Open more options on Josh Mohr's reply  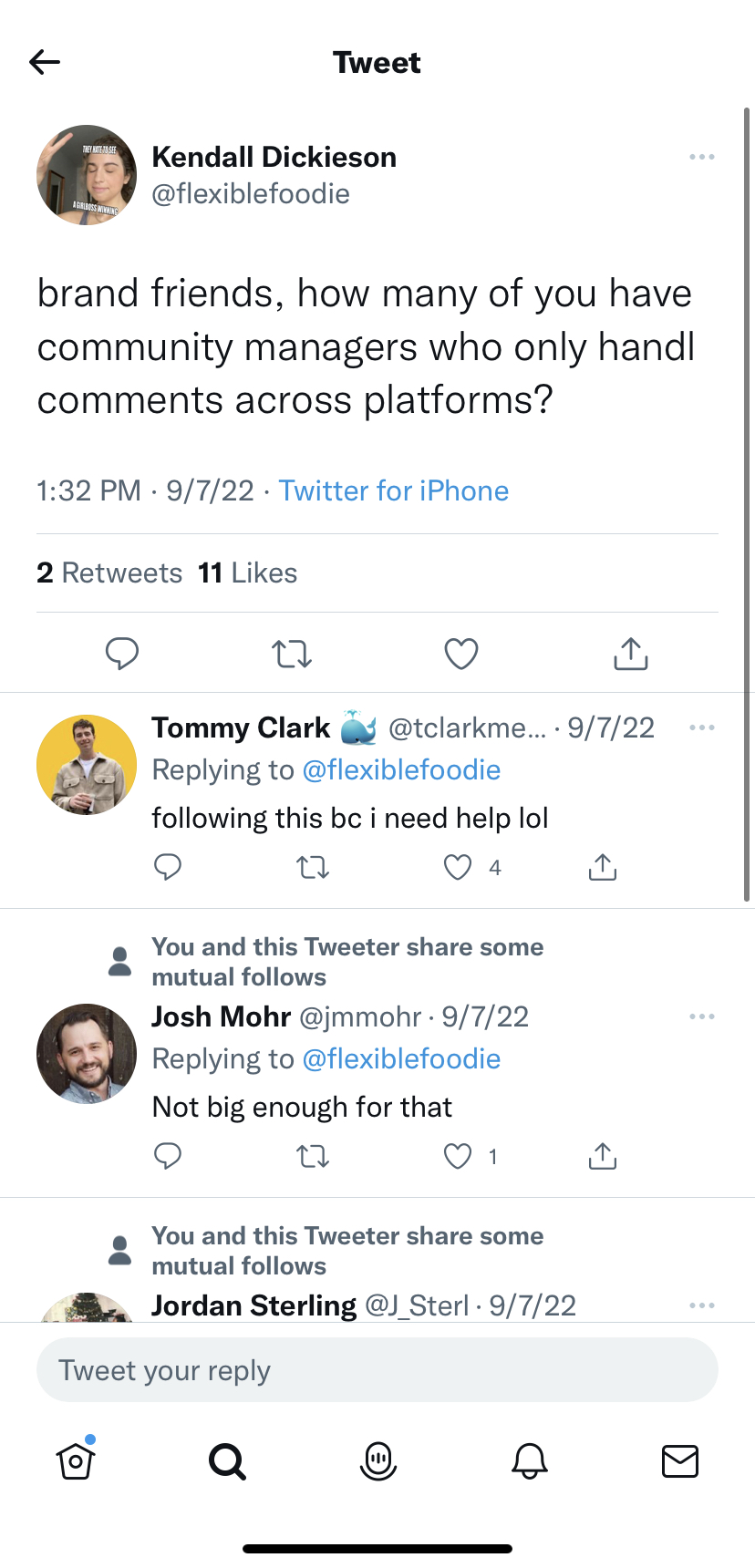[x=701, y=1016]
